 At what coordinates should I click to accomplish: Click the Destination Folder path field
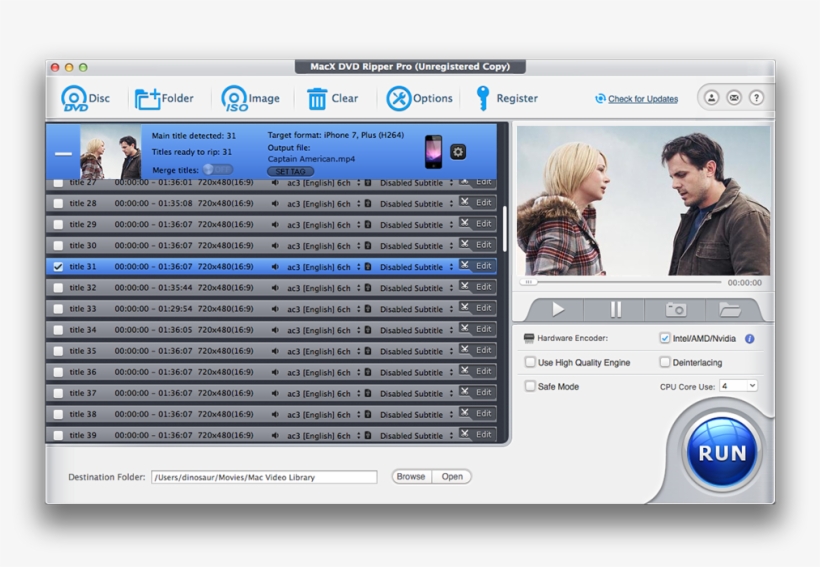click(264, 477)
